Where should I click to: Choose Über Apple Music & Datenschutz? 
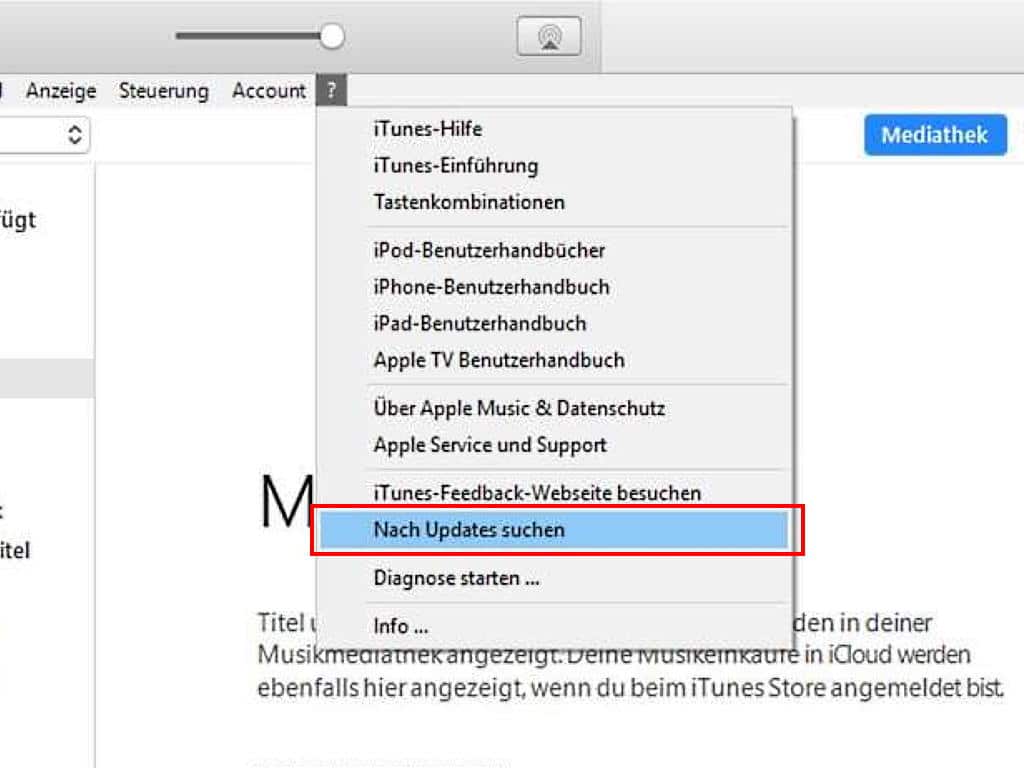pos(554,408)
